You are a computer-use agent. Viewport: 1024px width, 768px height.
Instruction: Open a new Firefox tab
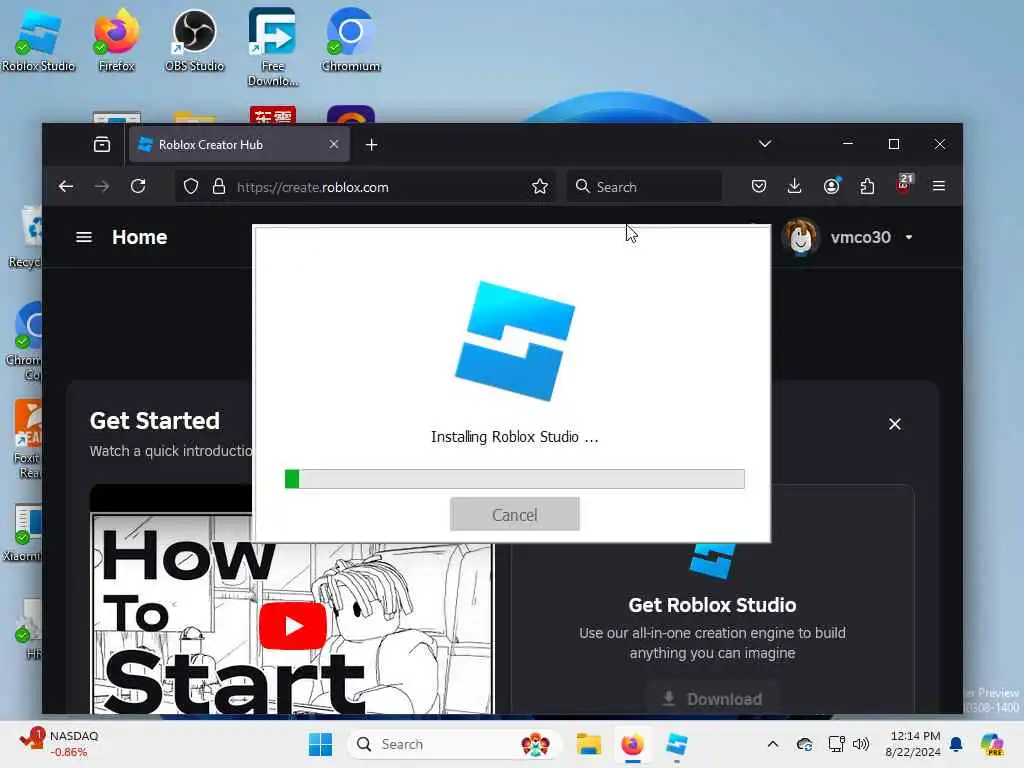coord(372,145)
